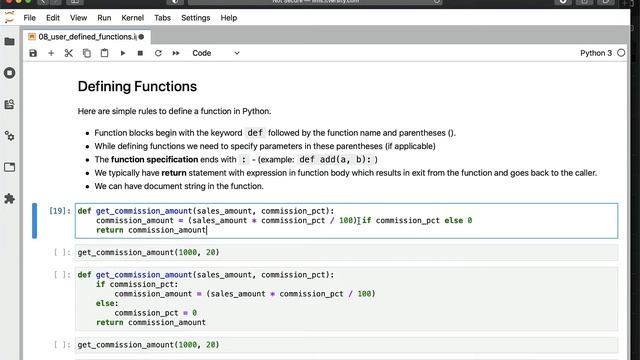Screen dimensions: 640x360
Task: Click the browser address bar
Action: coord(315,2)
